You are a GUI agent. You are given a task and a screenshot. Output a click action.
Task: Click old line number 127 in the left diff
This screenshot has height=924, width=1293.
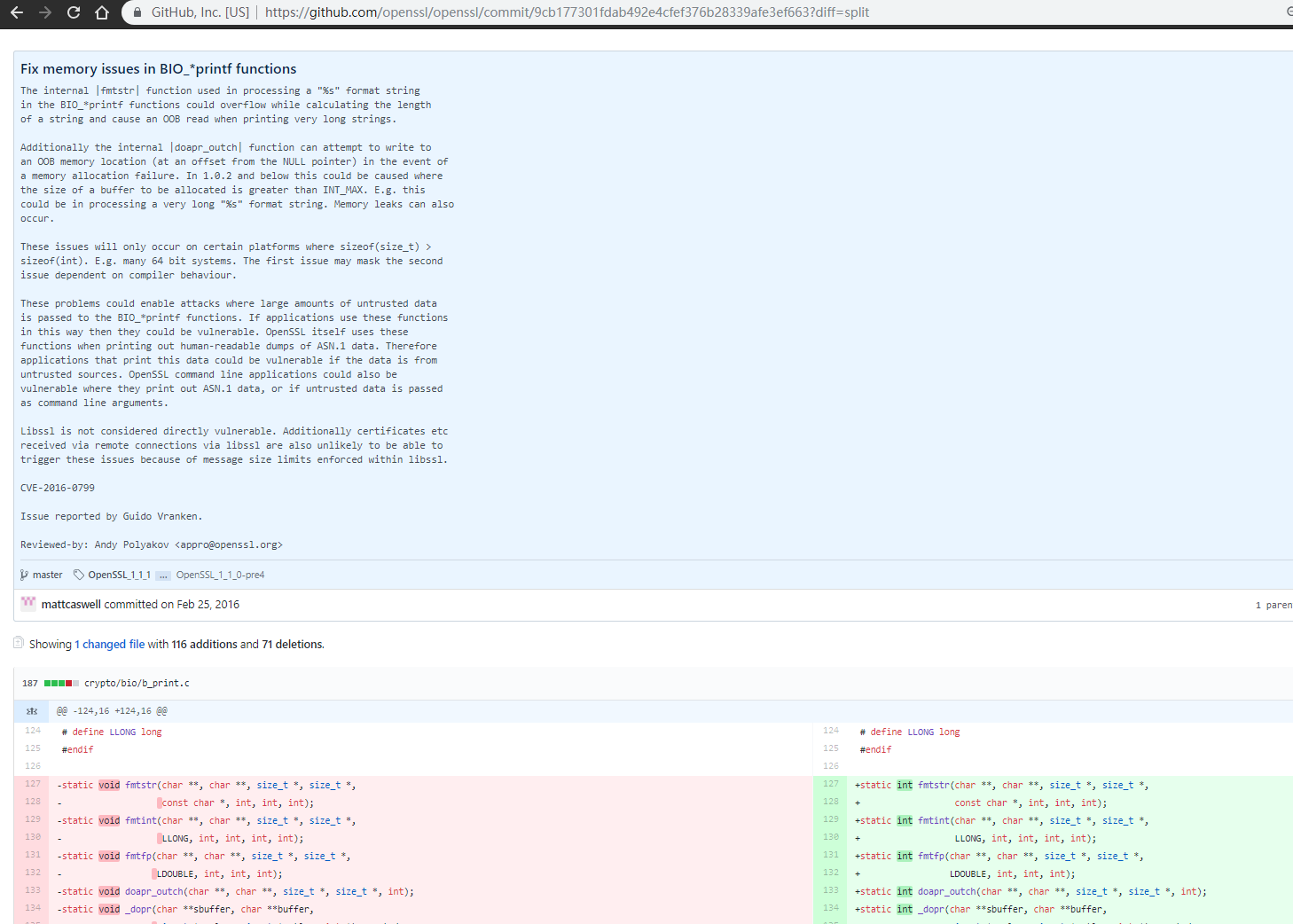pos(33,784)
